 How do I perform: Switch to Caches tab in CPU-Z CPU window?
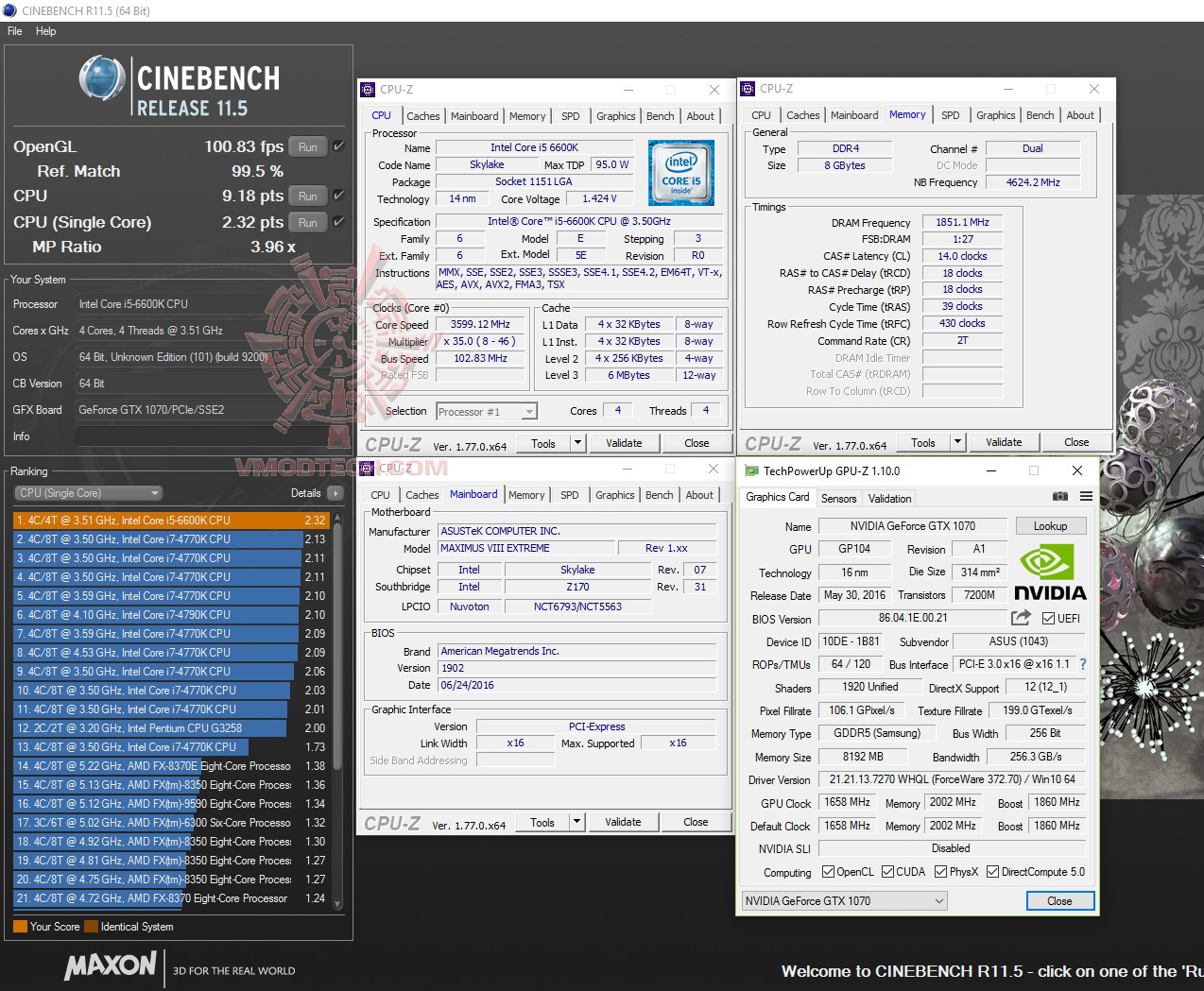(x=423, y=116)
